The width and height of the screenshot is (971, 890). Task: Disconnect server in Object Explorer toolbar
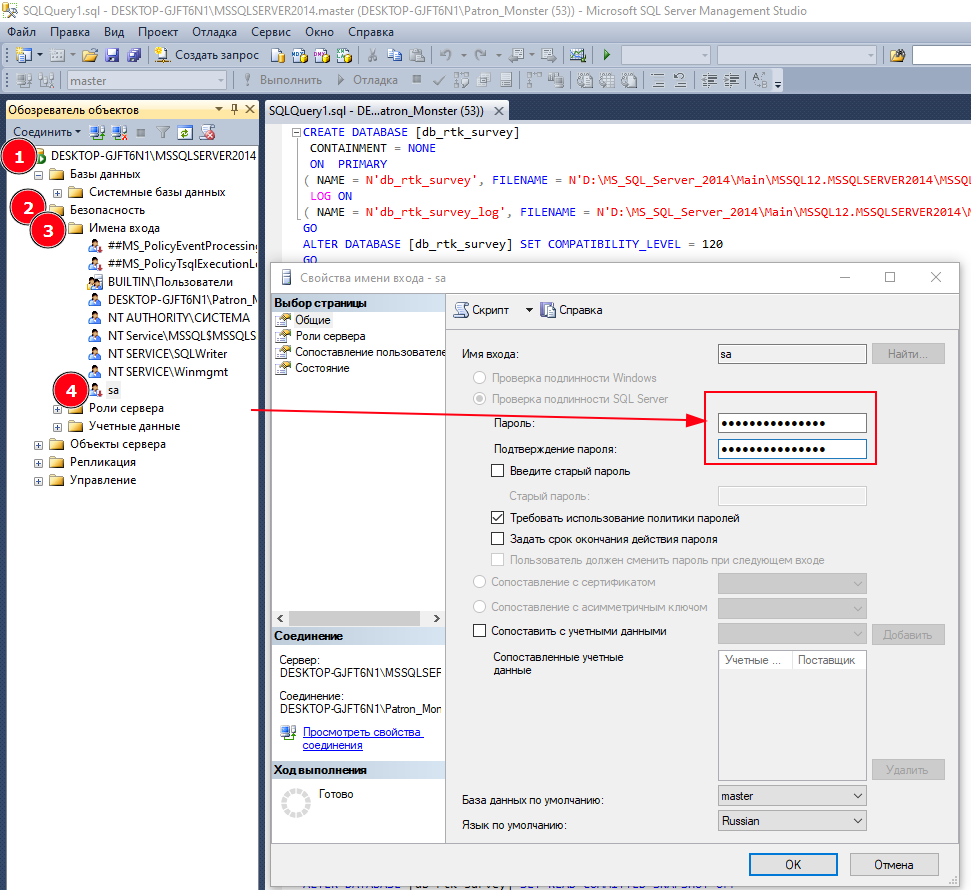119,132
